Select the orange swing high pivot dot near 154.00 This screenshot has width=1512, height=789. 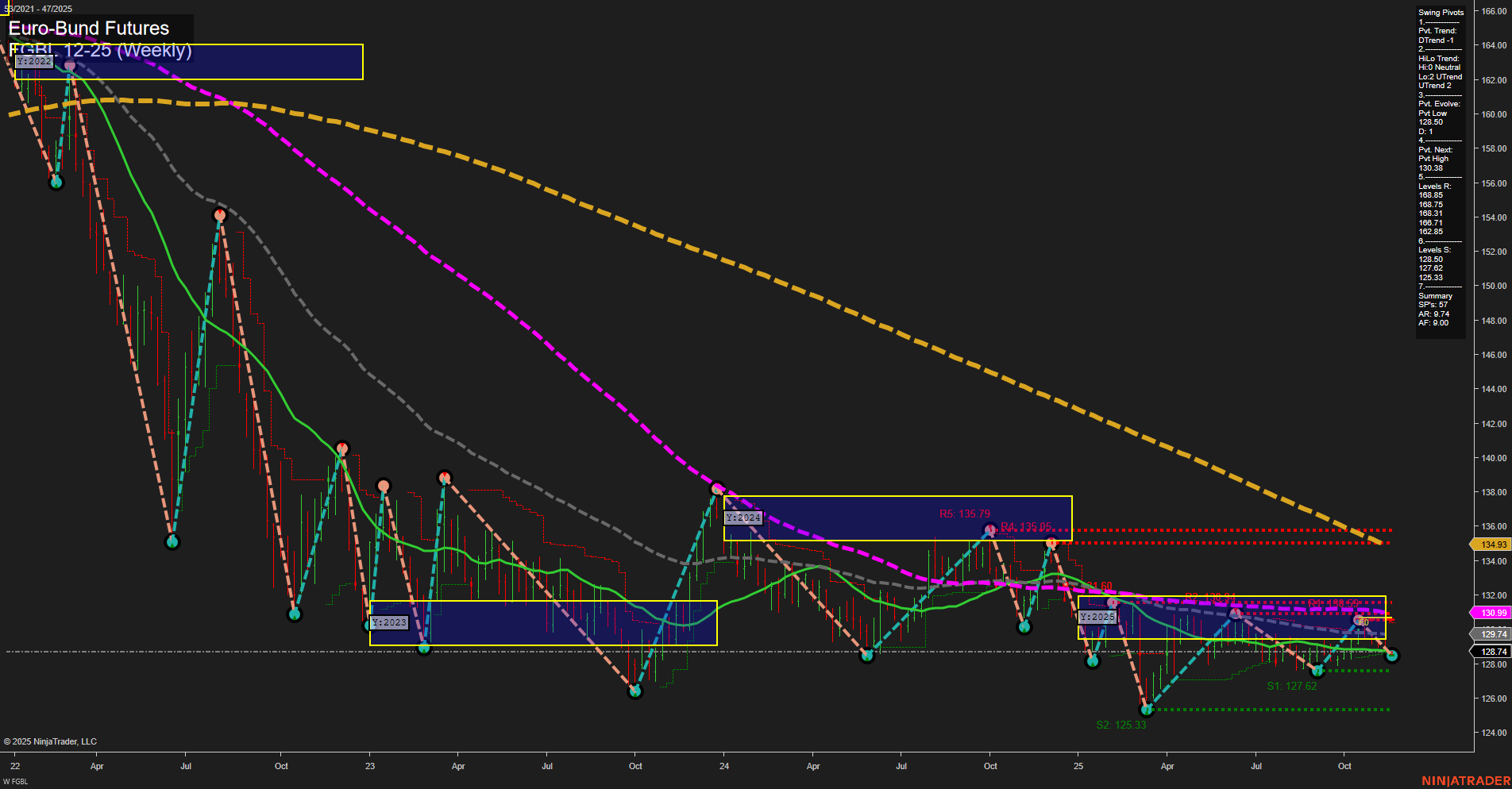tap(220, 214)
